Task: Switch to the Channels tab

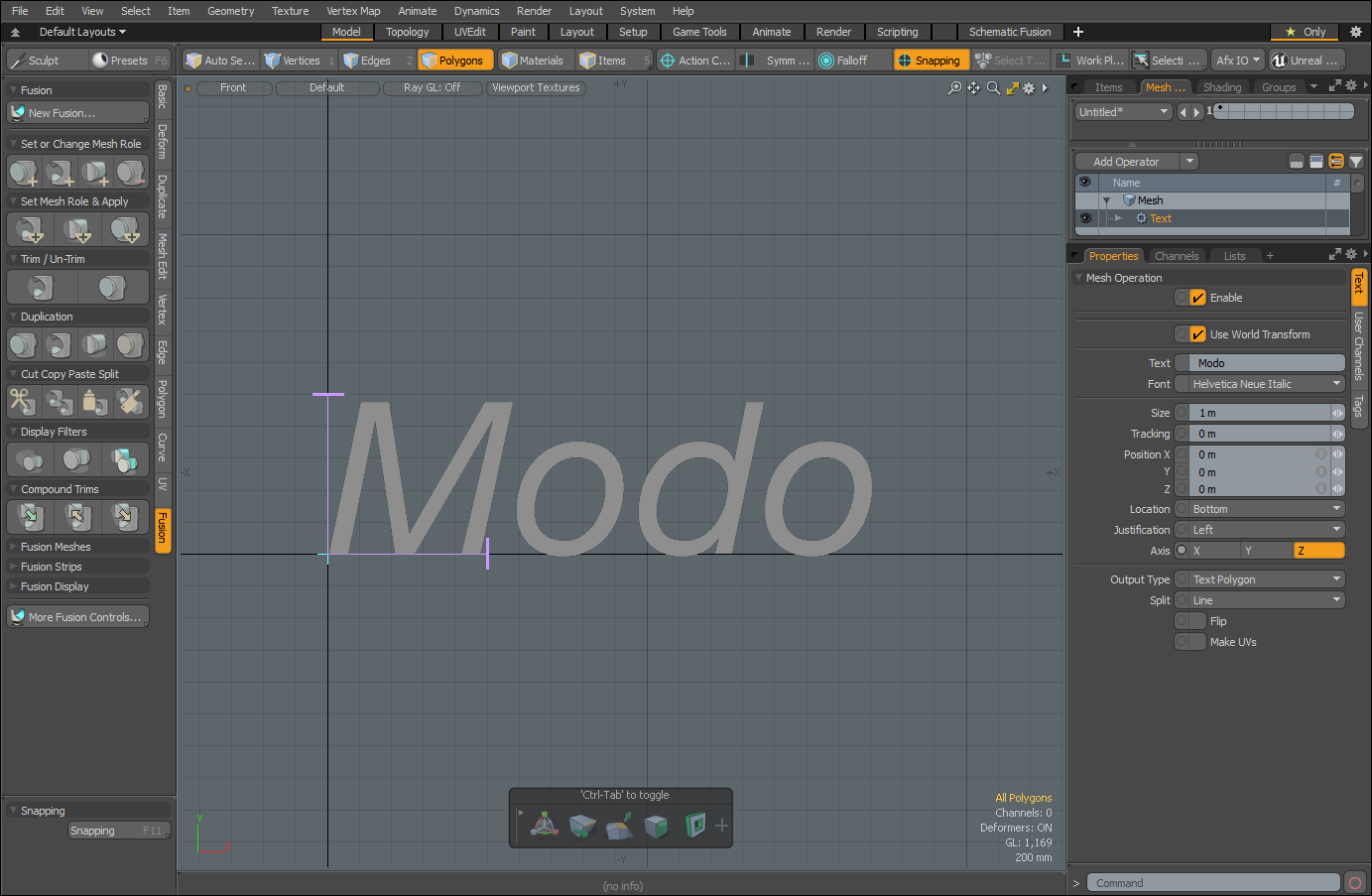Action: [1177, 256]
